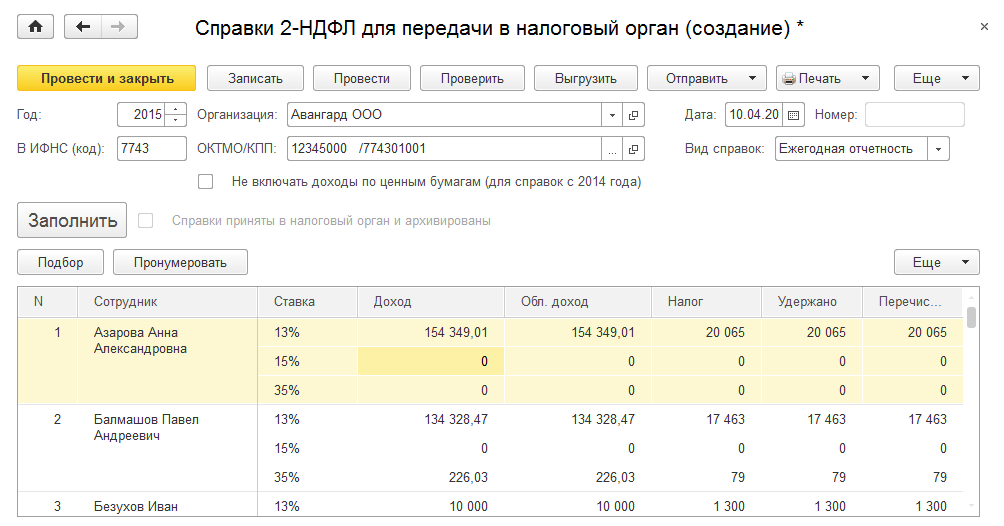Click the Ставка column header
The width and height of the screenshot is (1004, 526).
point(307,302)
